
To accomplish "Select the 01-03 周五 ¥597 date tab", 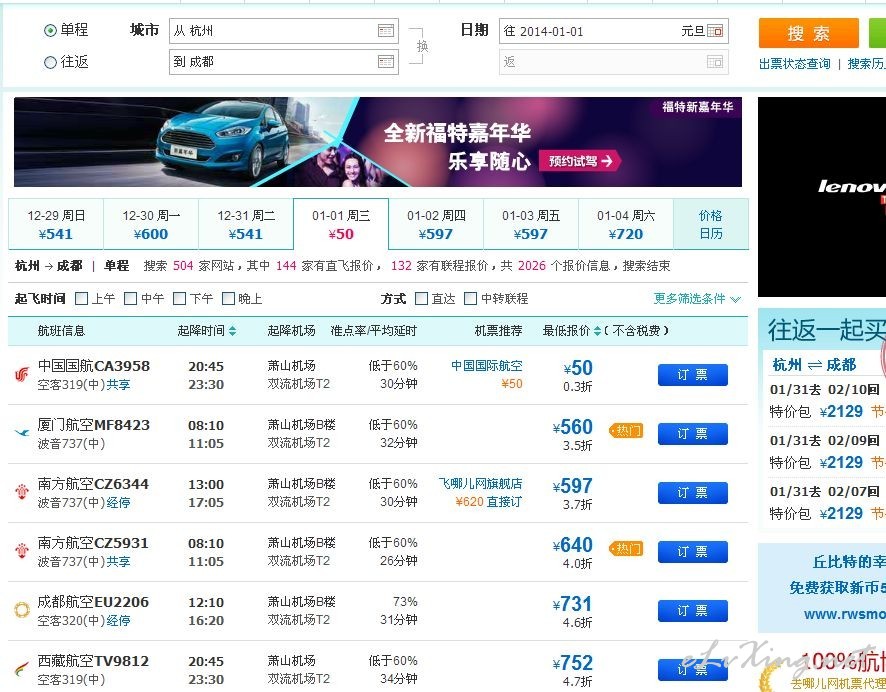I will (531, 224).
